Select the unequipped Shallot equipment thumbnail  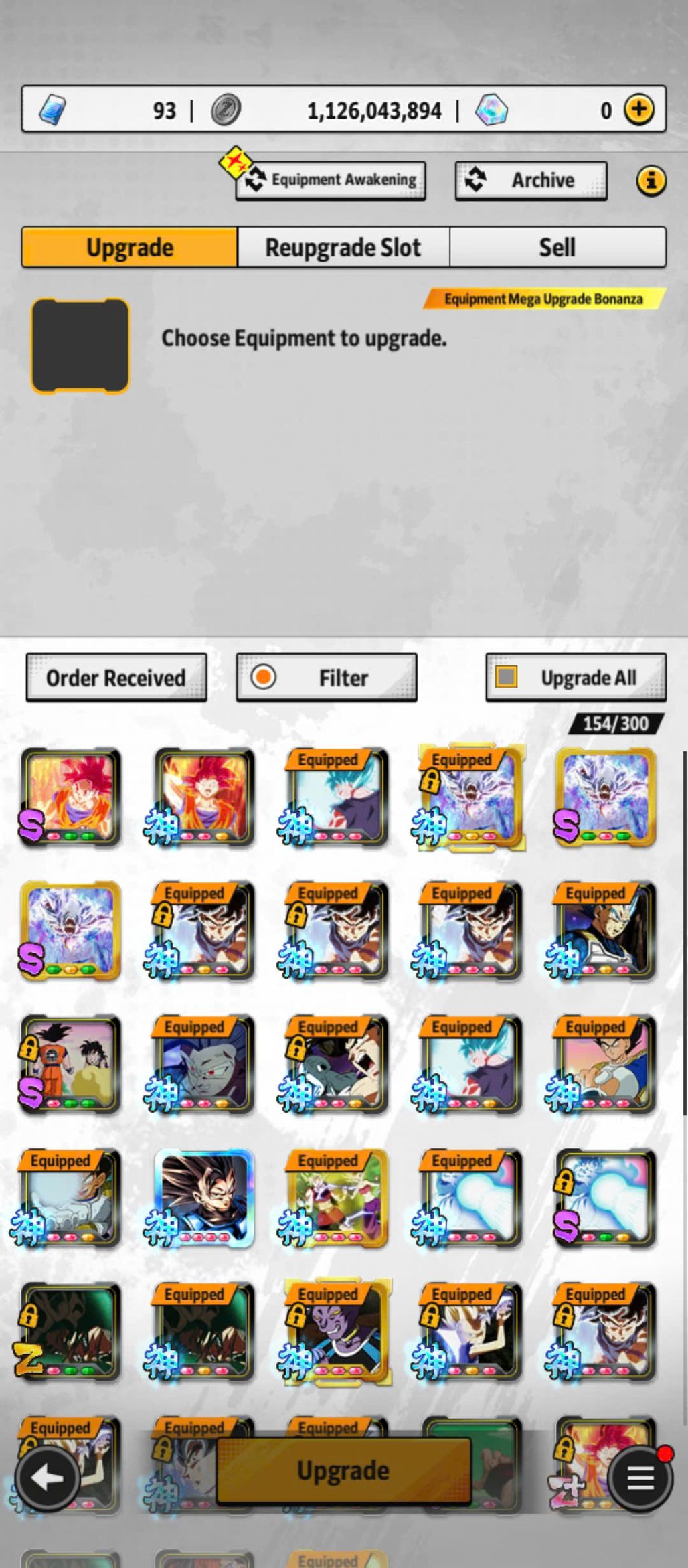tap(204, 1198)
